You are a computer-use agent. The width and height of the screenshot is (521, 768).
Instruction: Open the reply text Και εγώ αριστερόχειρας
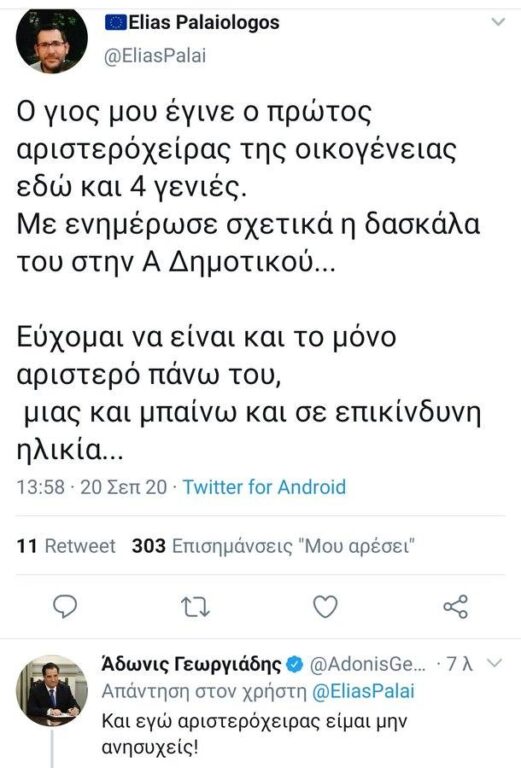point(254,734)
